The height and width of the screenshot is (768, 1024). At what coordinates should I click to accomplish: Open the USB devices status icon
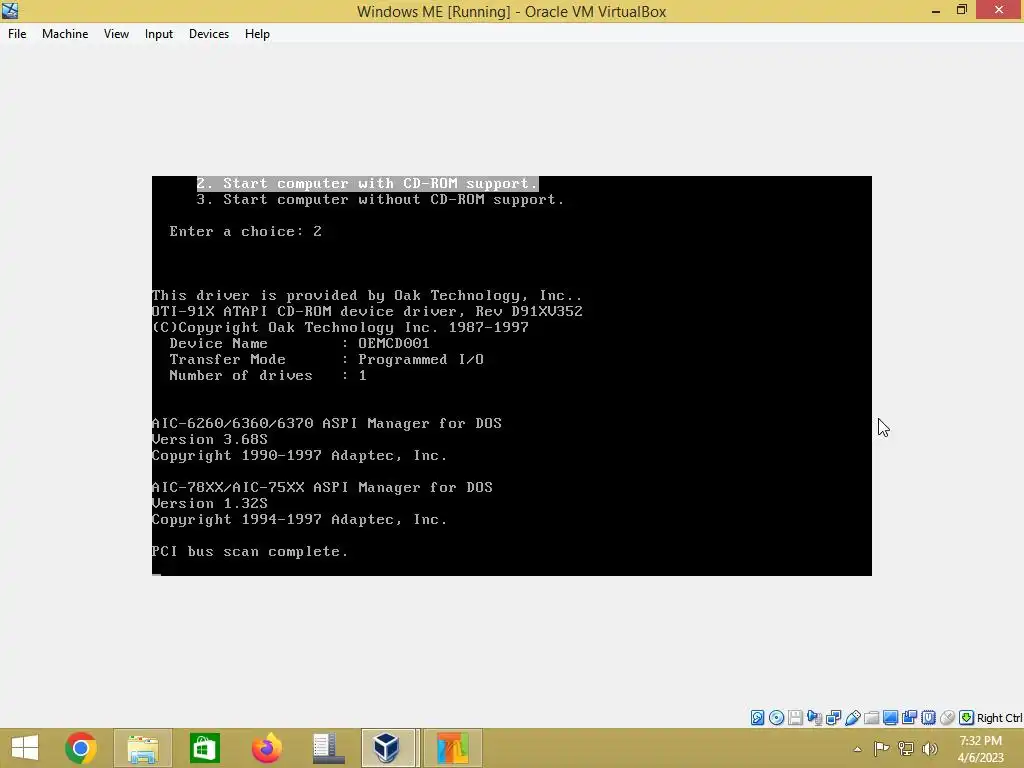pos(852,718)
